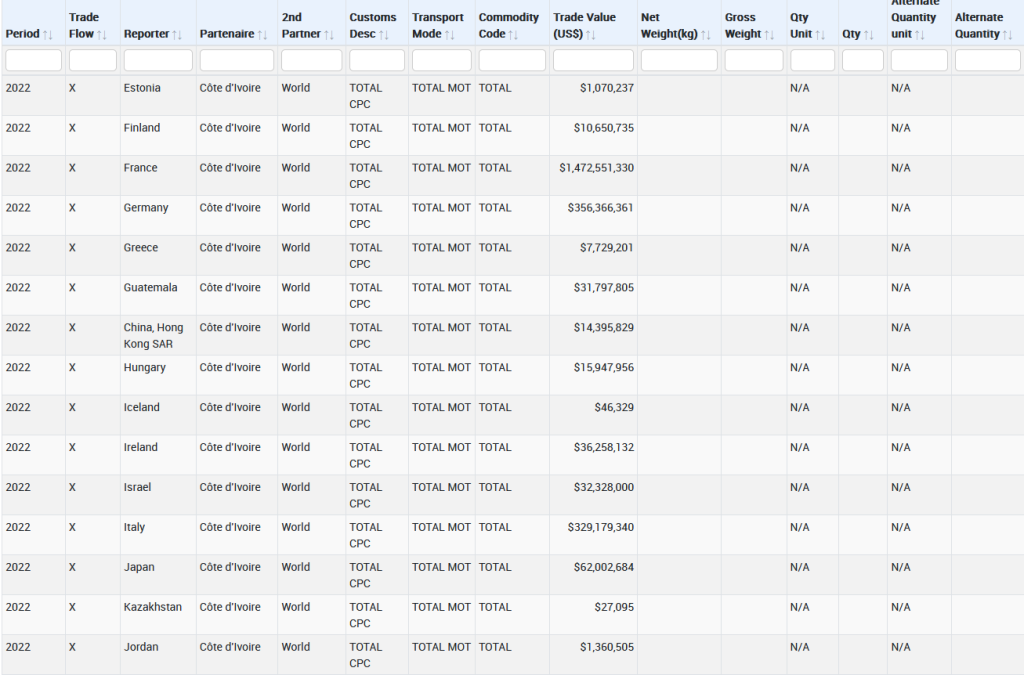This screenshot has height=675, width=1024.
Task: Click the Alternate Quantity unit filter field
Action: (919, 60)
